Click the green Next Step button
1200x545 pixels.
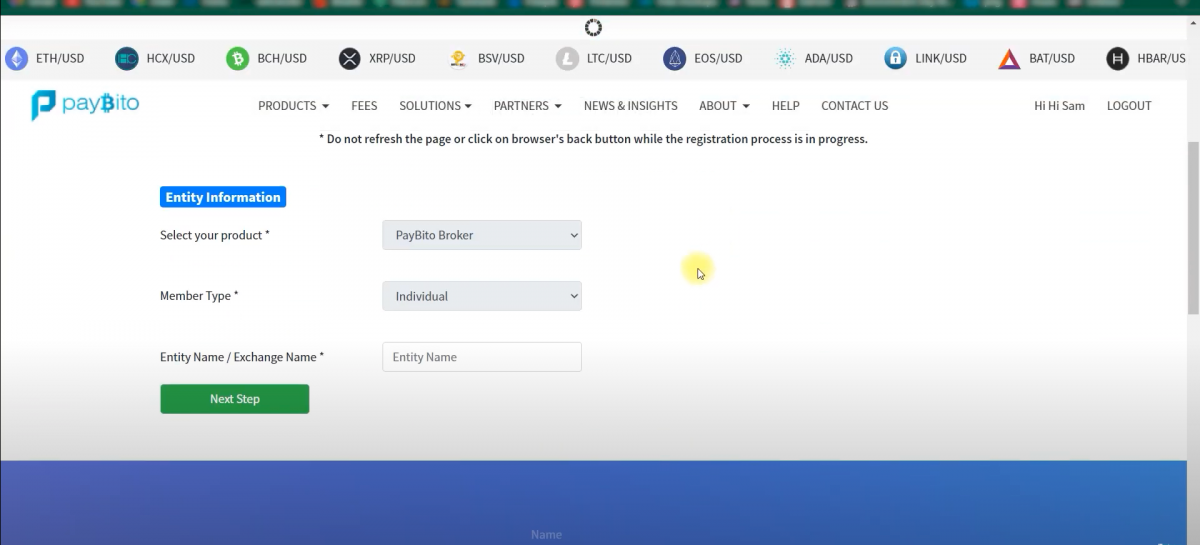235,399
